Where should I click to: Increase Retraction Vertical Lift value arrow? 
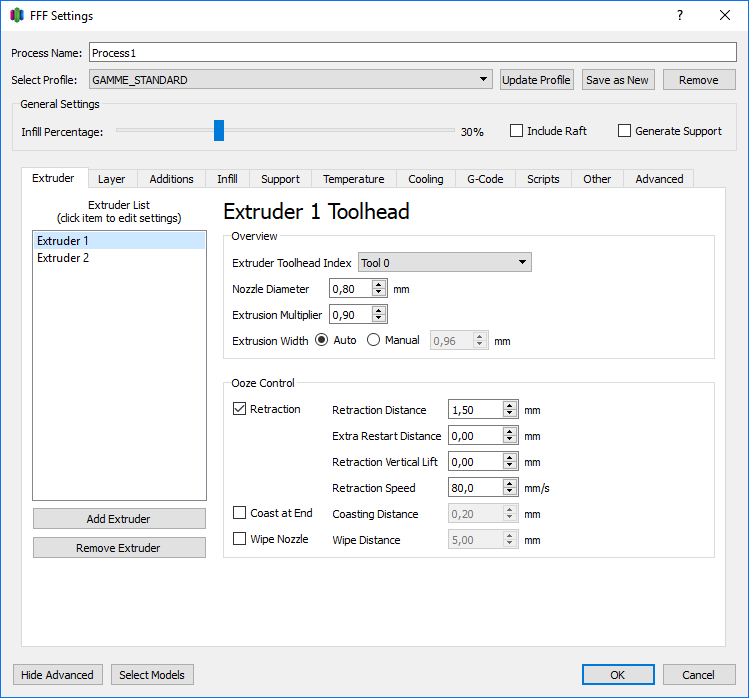coord(510,457)
